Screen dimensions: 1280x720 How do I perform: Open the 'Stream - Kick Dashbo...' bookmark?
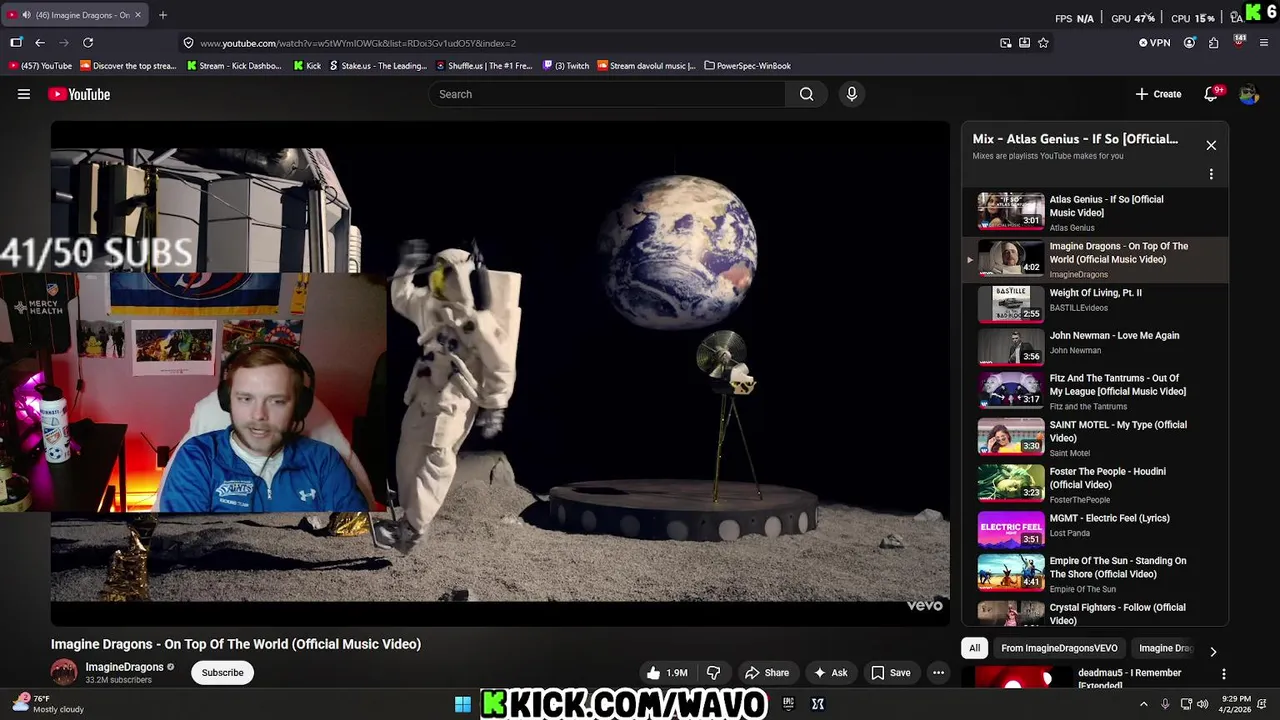[x=235, y=66]
